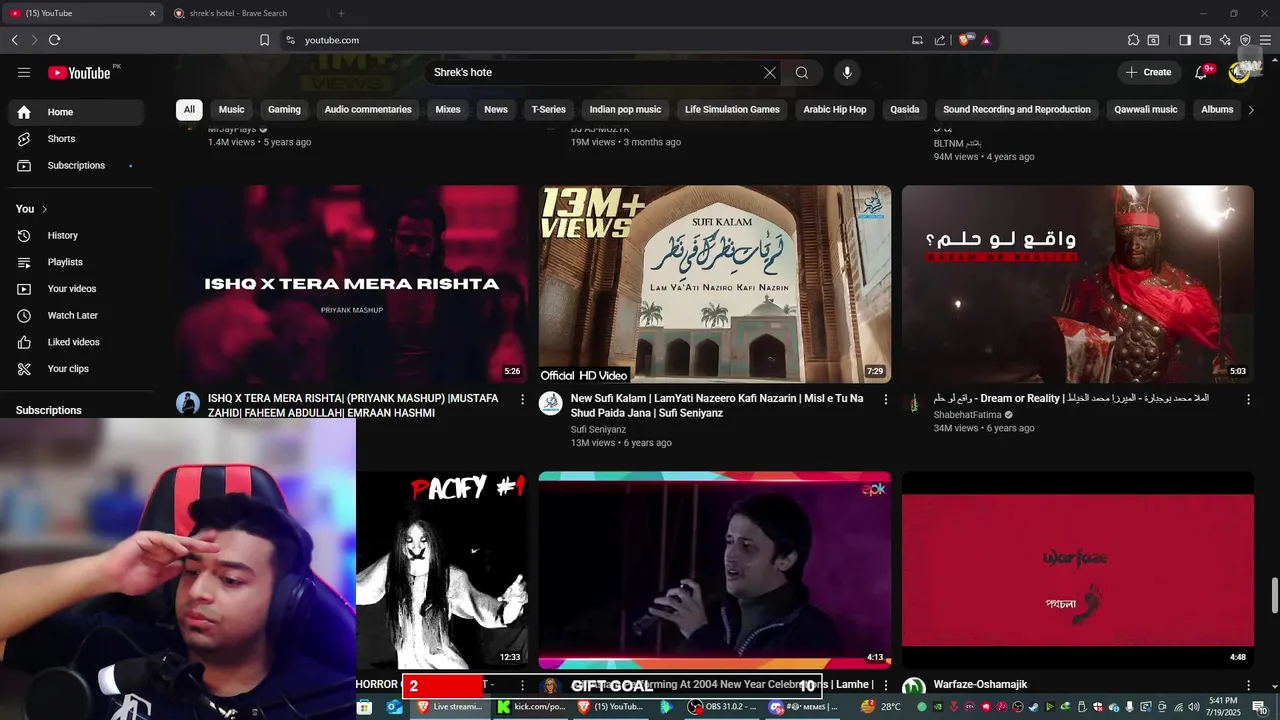The width and height of the screenshot is (1280, 720).
Task: Open the account avatar menu
Action: pyautogui.click(x=1240, y=72)
